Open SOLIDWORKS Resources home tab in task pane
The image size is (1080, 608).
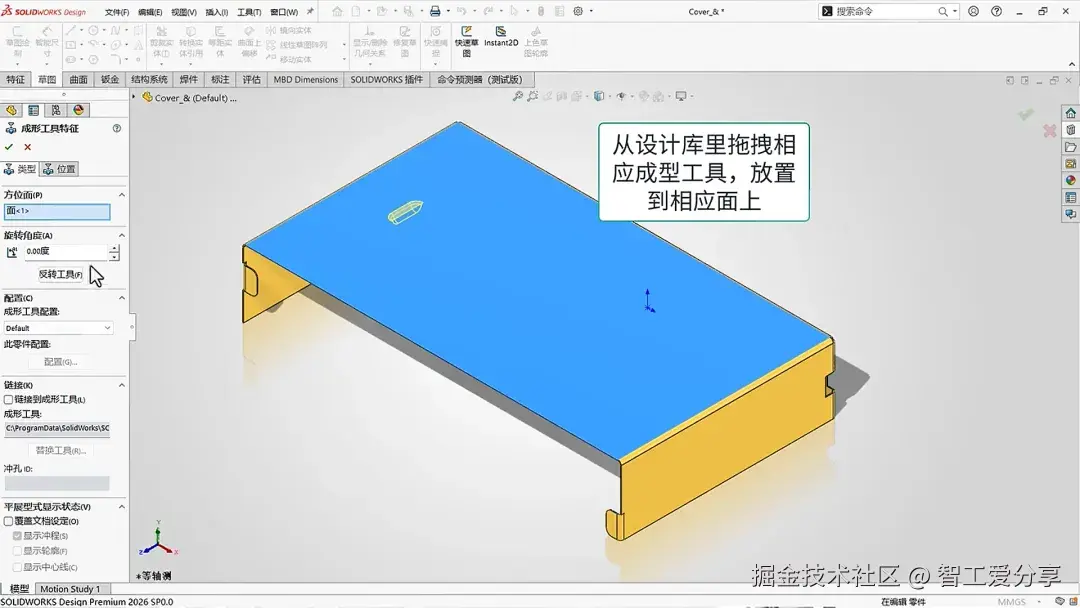pyautogui.click(x=1070, y=113)
